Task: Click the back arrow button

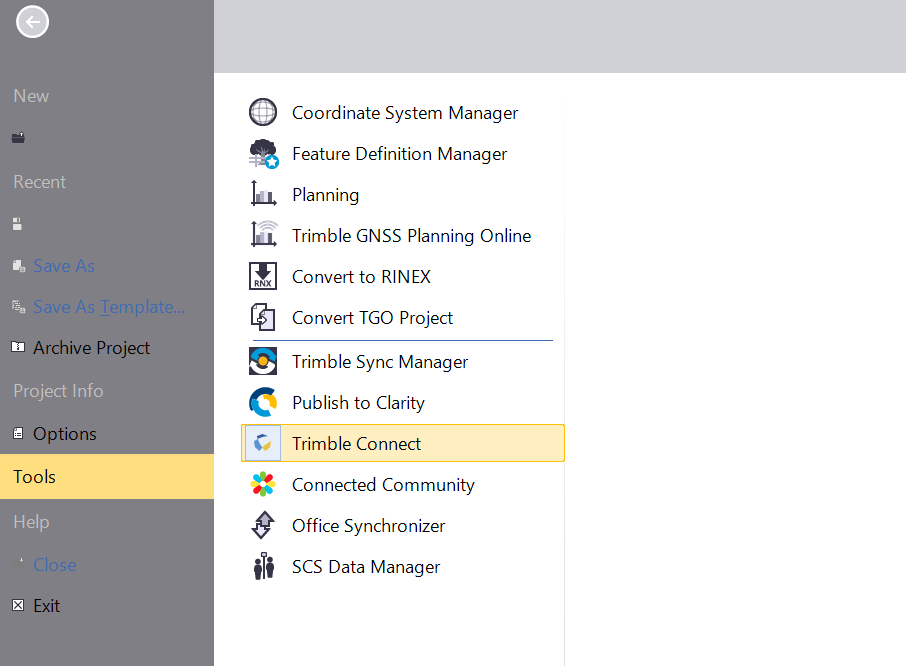Action: [32, 22]
